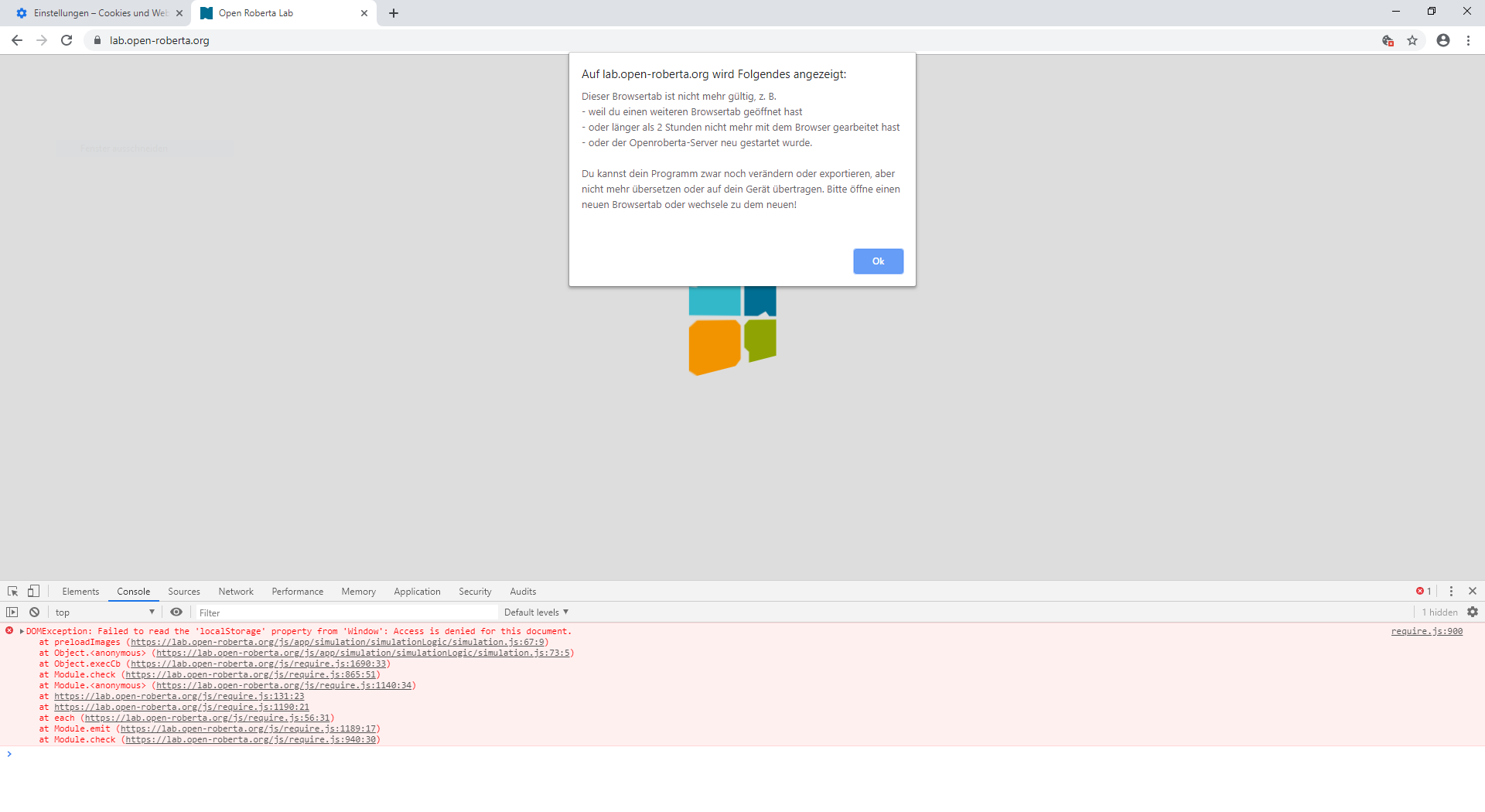1485x812 pixels.
Task: Open the DevTools customize menu (three dots)
Action: (1451, 591)
